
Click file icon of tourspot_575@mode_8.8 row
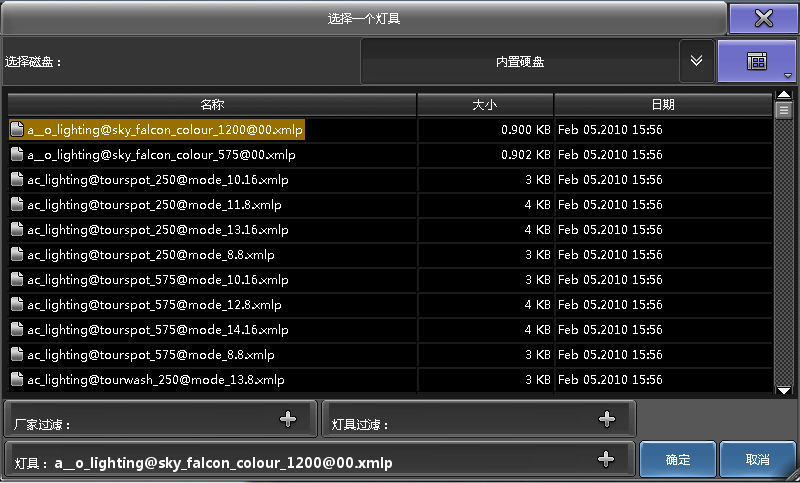coord(17,354)
